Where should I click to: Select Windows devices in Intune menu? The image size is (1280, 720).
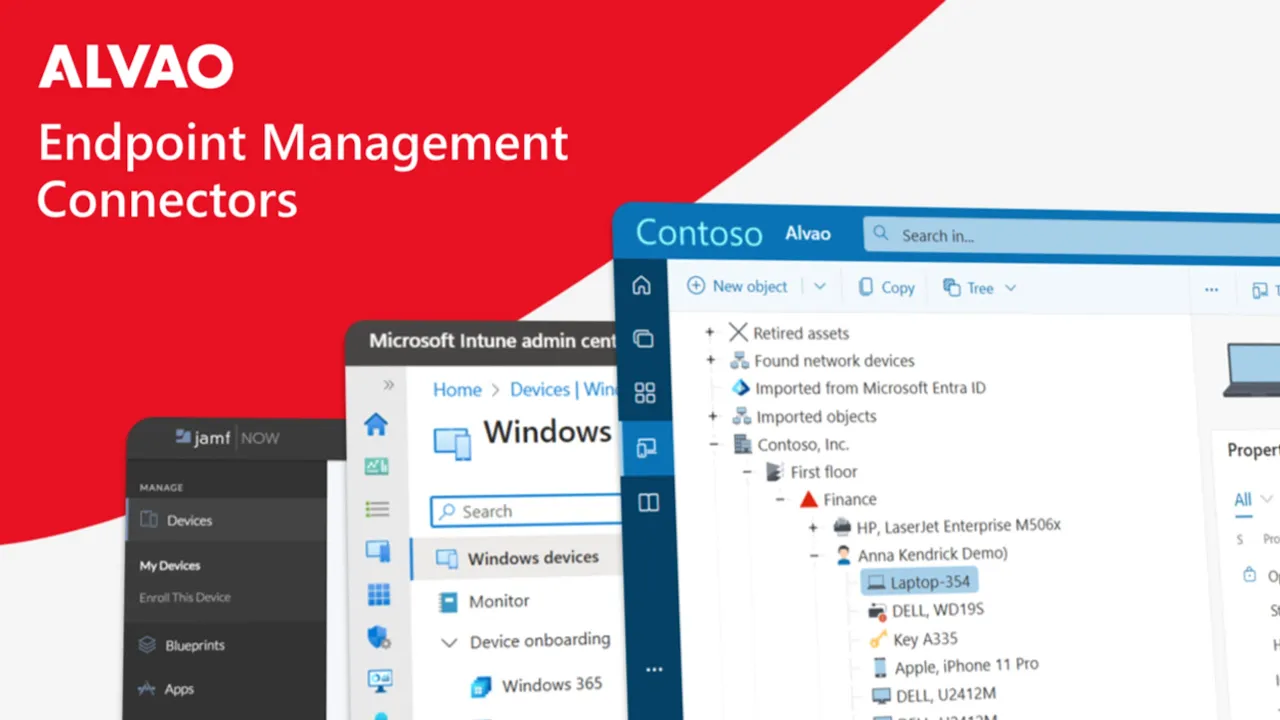click(x=517, y=558)
